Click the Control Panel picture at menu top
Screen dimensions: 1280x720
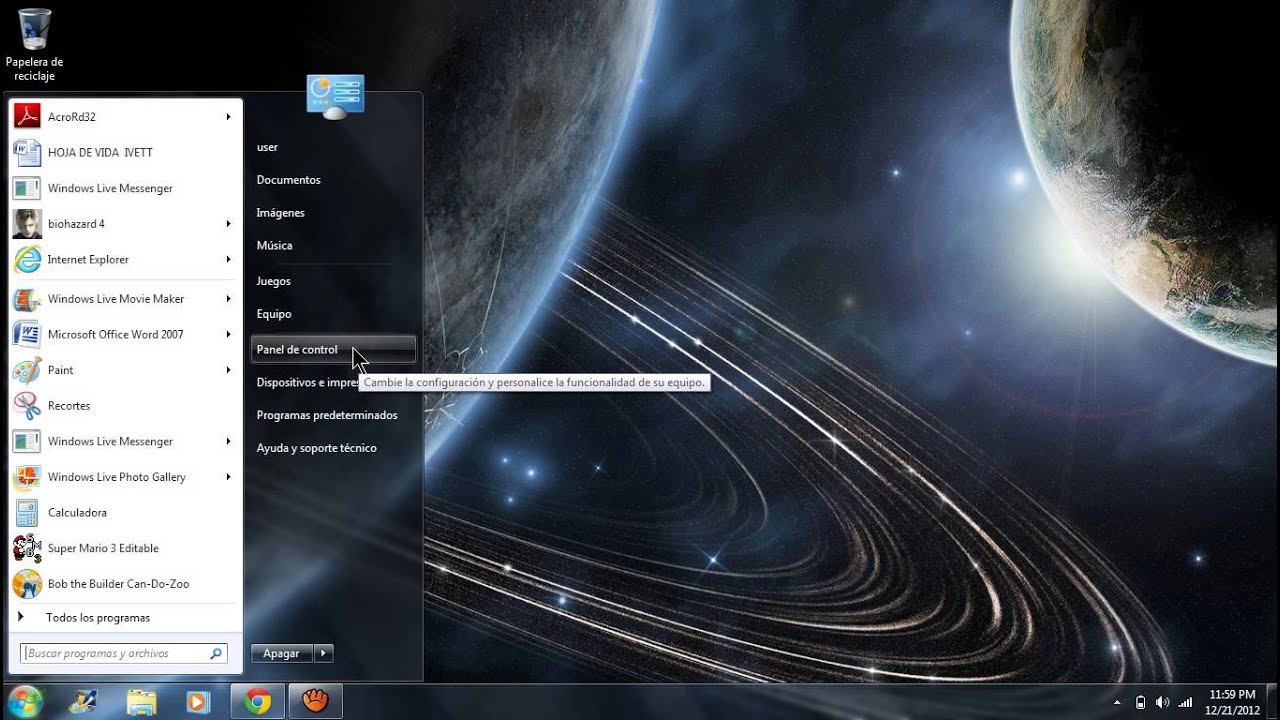coord(335,97)
